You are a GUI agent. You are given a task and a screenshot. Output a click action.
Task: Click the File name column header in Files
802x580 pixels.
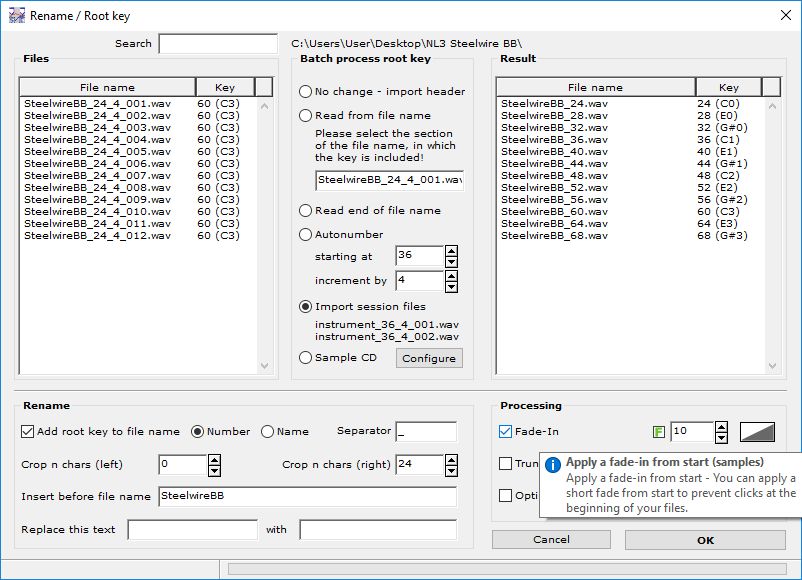[x=107, y=87]
